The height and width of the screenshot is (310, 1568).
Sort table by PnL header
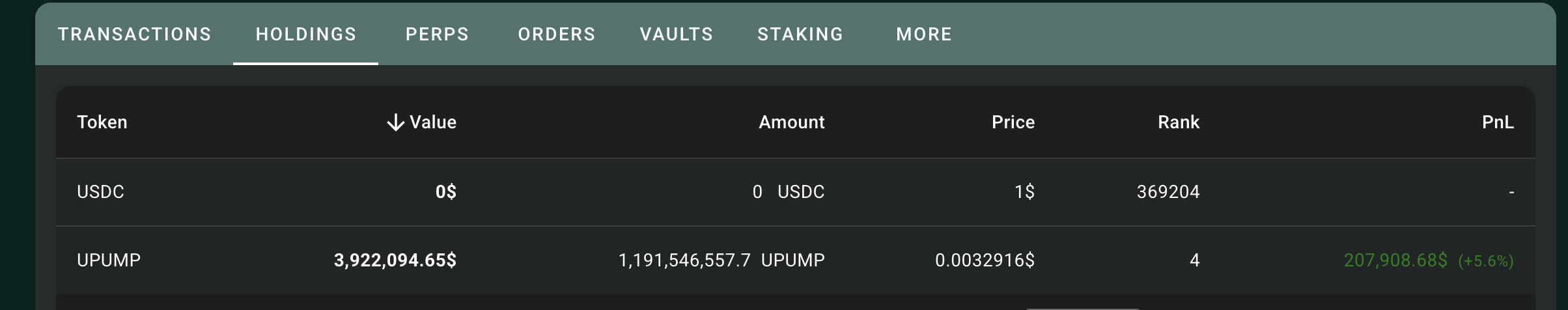click(x=1497, y=122)
